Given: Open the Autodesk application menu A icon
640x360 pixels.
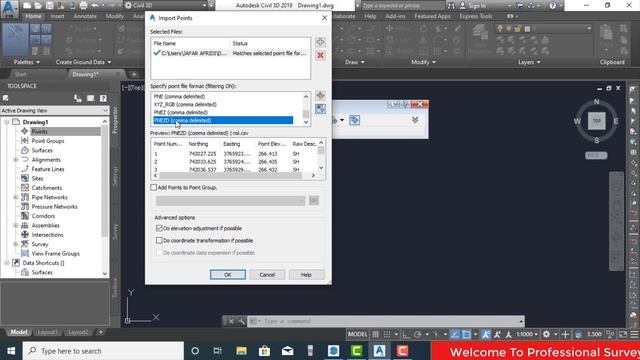Looking at the screenshot, I should [9, 8].
